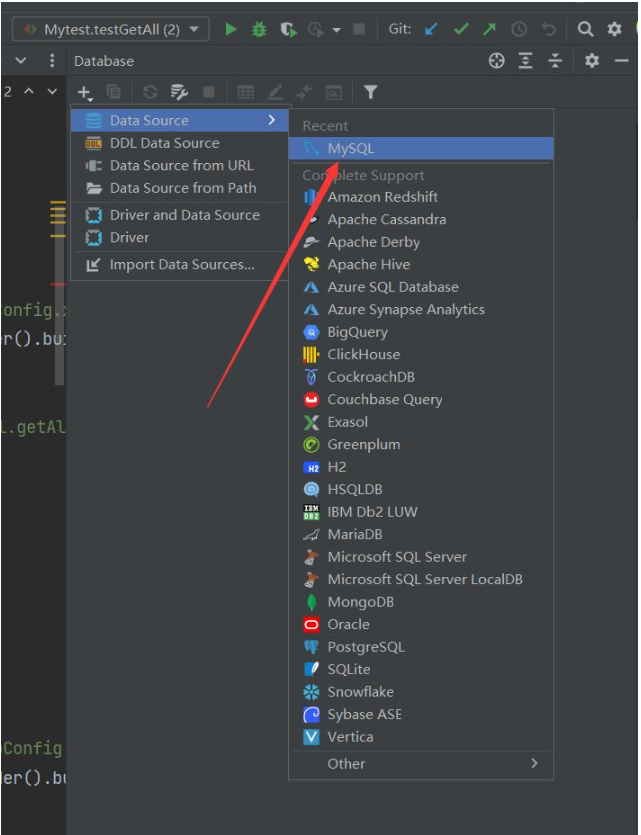Viewport: 641px width, 835px height.
Task: Select ClickHouse data source
Action: pyautogui.click(x=421, y=354)
